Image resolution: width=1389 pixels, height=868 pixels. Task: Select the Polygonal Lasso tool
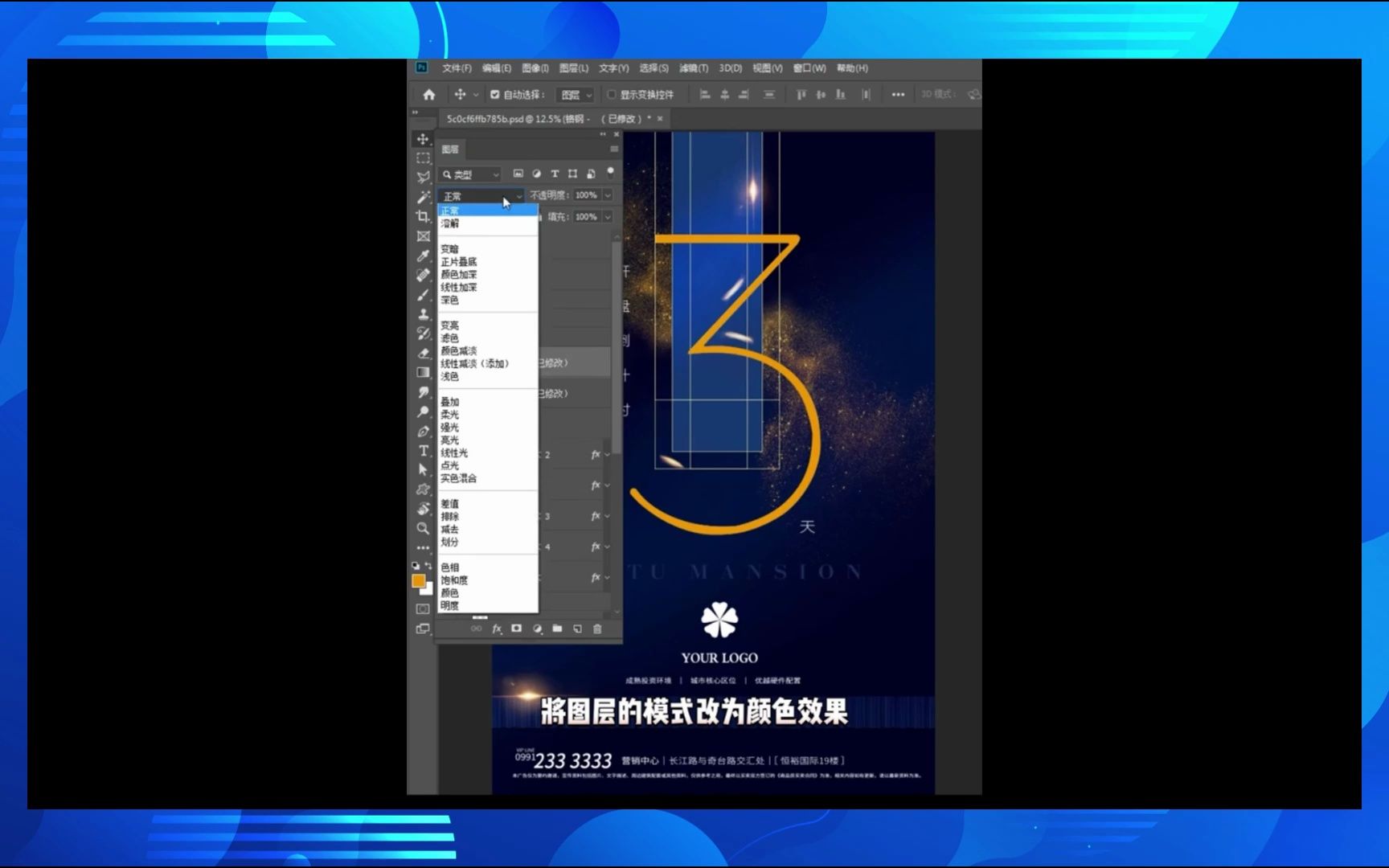(423, 178)
